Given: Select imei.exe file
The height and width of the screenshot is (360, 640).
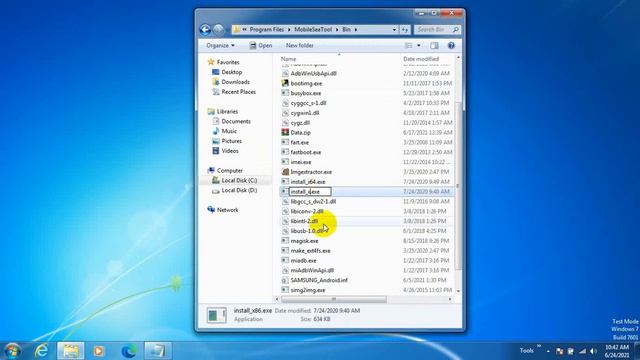Looking at the screenshot, I should (301, 162).
